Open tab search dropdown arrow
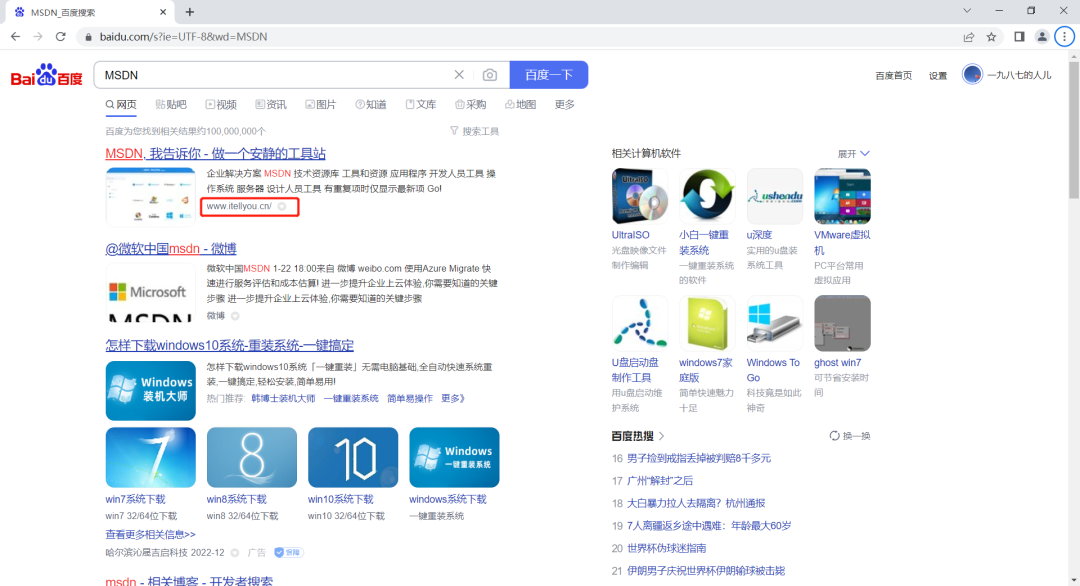Viewport: 1080px width, 586px height. 967,11
